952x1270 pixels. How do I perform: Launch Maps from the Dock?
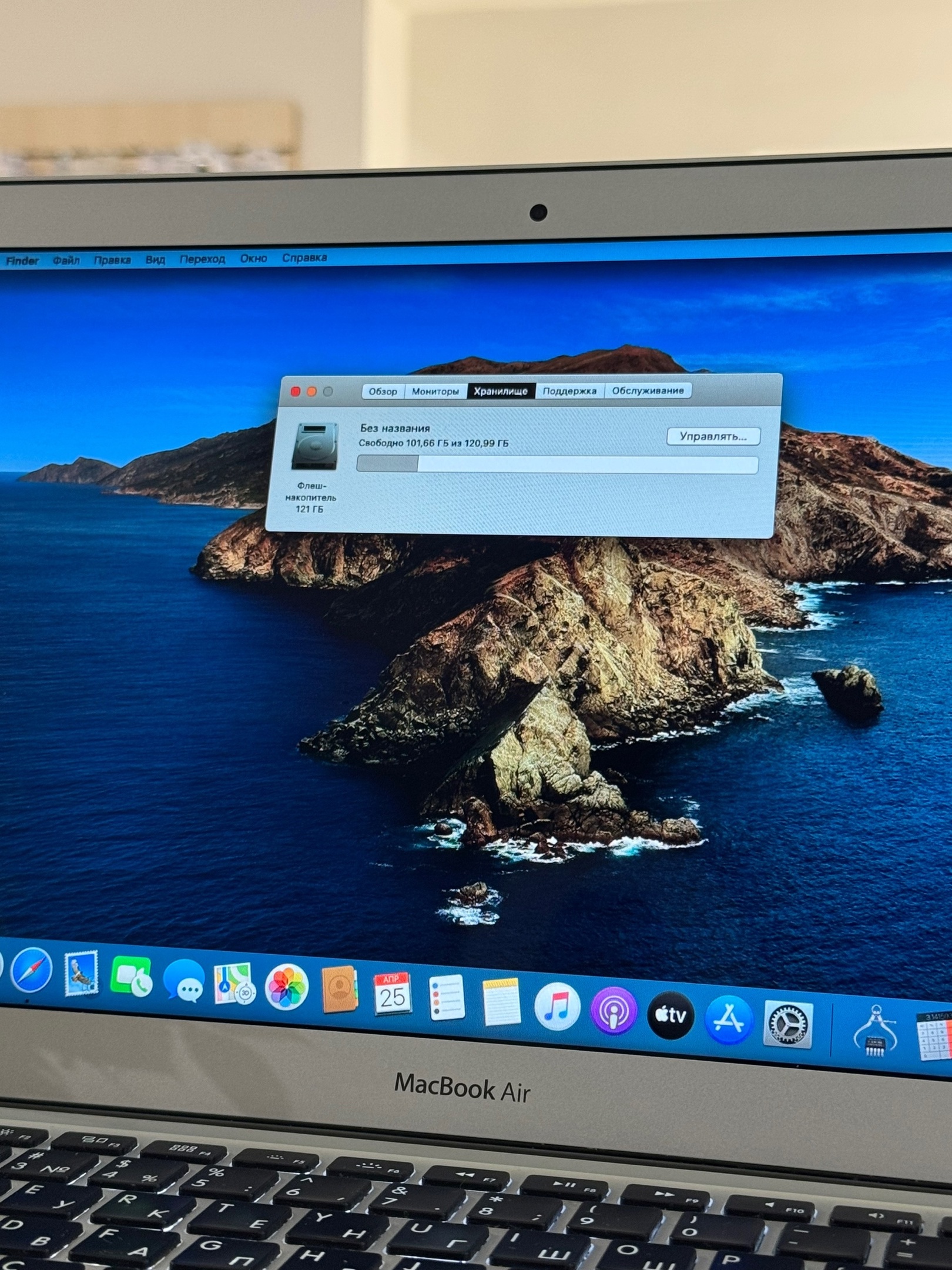coord(234,984)
